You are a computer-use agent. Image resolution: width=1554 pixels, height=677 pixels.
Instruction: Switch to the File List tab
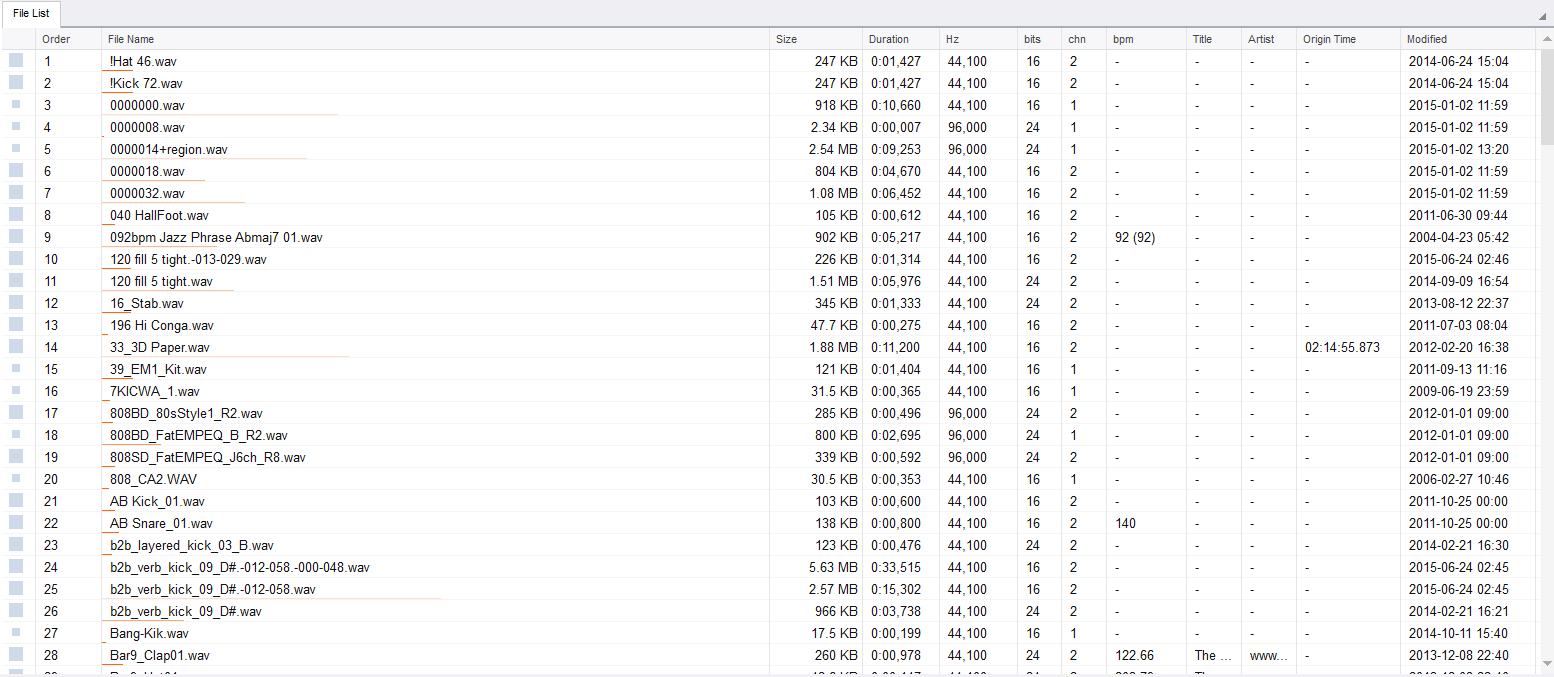pyautogui.click(x=31, y=13)
